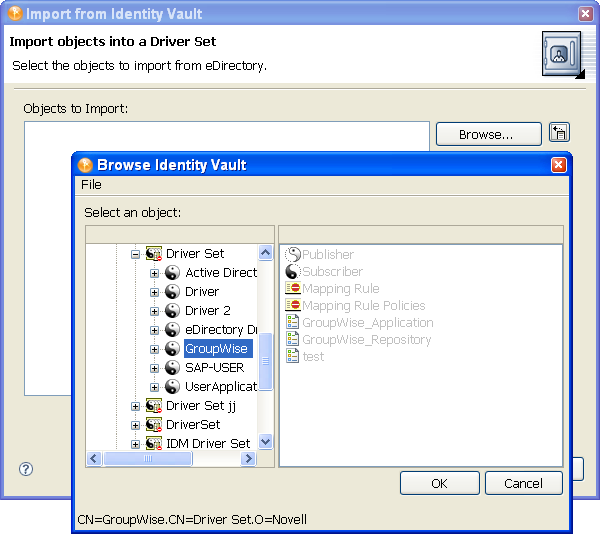The width and height of the screenshot is (600, 534).
Task: Click the Mapping Rule Policies text
Action: 364,306
